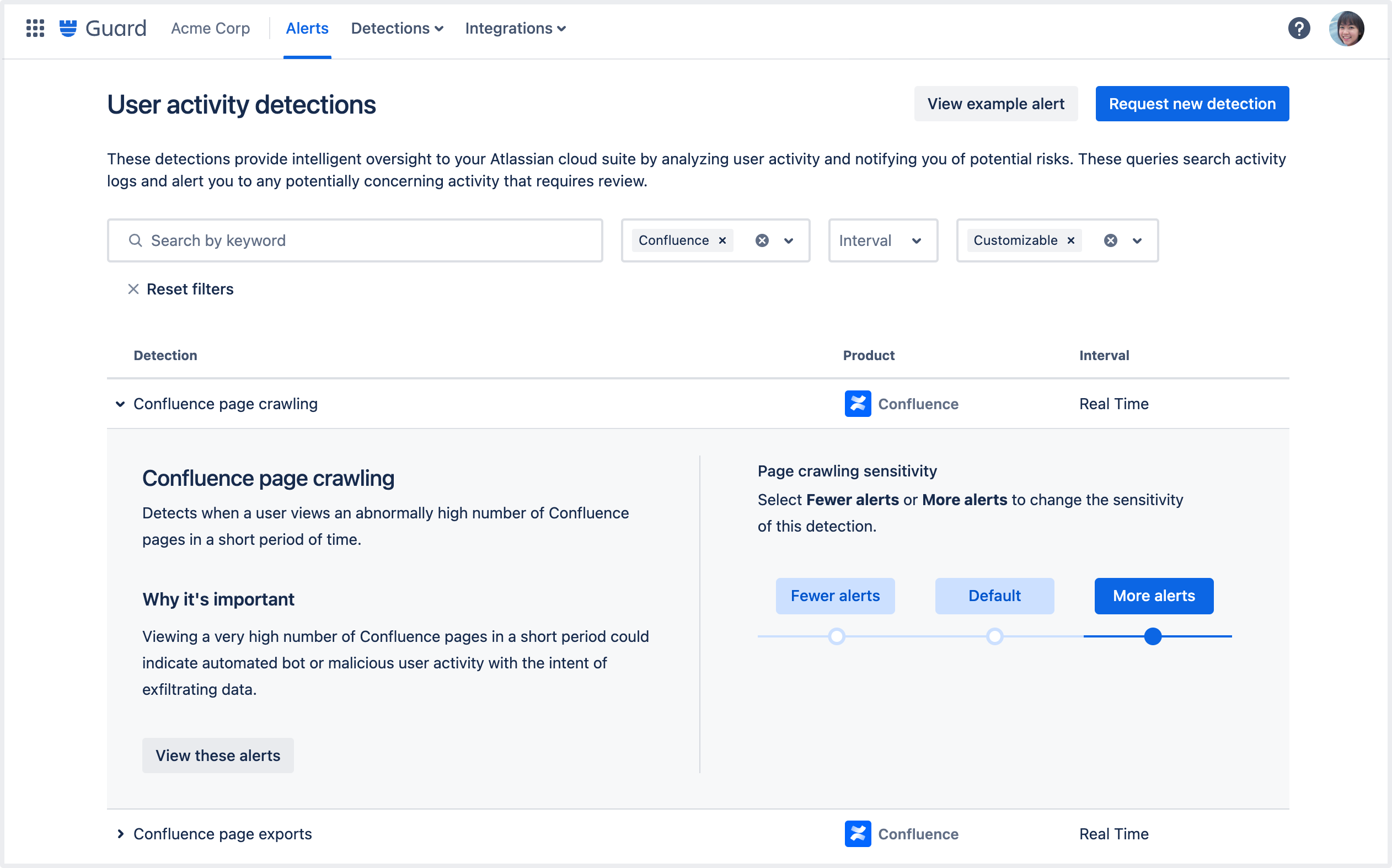Click Confluence product label in page exports row

pos(918,834)
